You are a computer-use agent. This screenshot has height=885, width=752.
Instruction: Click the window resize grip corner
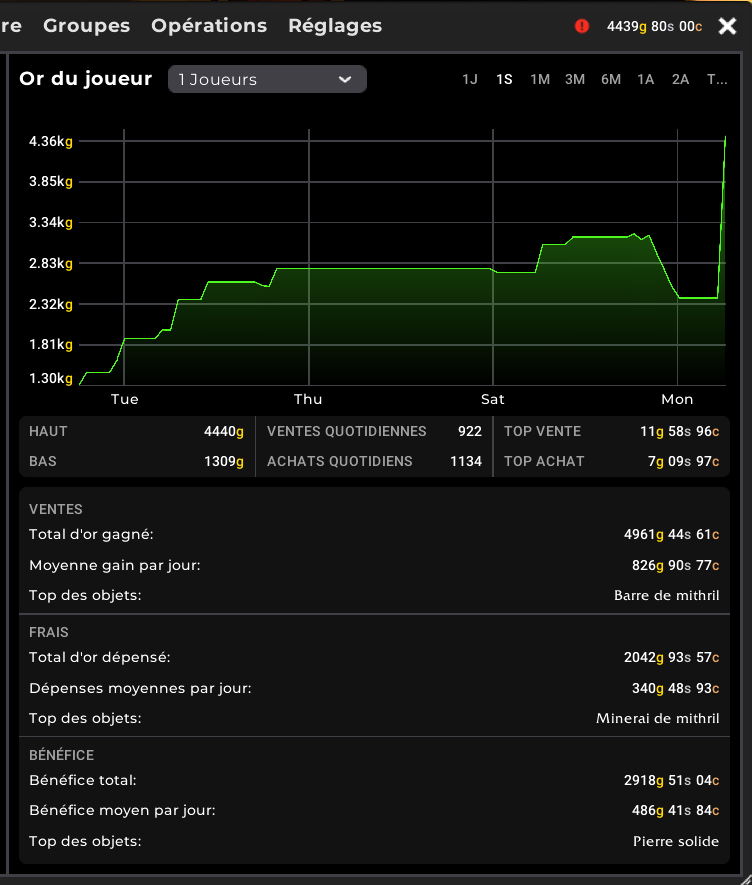coord(746,879)
